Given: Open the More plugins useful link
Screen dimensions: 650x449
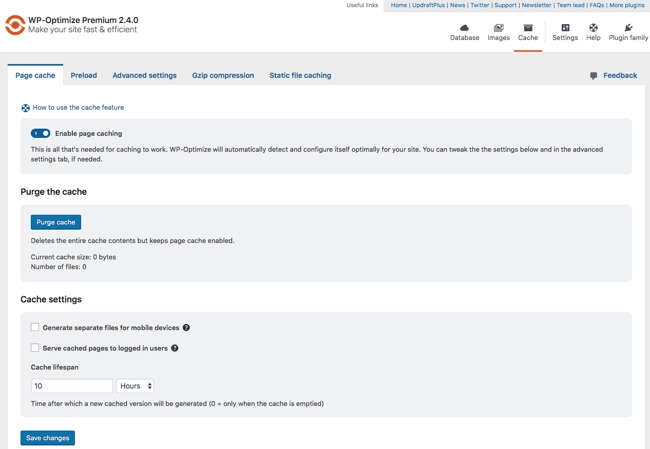Looking at the screenshot, I should 627,5.
